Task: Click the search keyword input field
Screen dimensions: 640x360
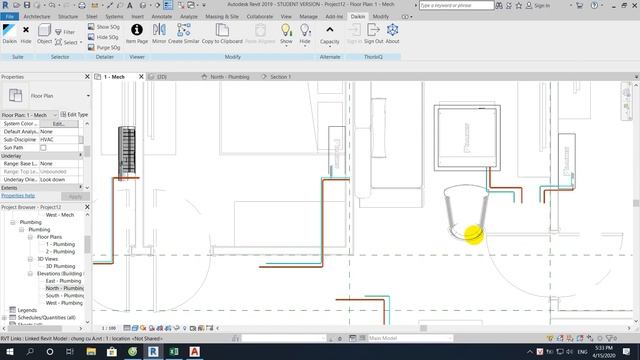Action: coord(456,5)
